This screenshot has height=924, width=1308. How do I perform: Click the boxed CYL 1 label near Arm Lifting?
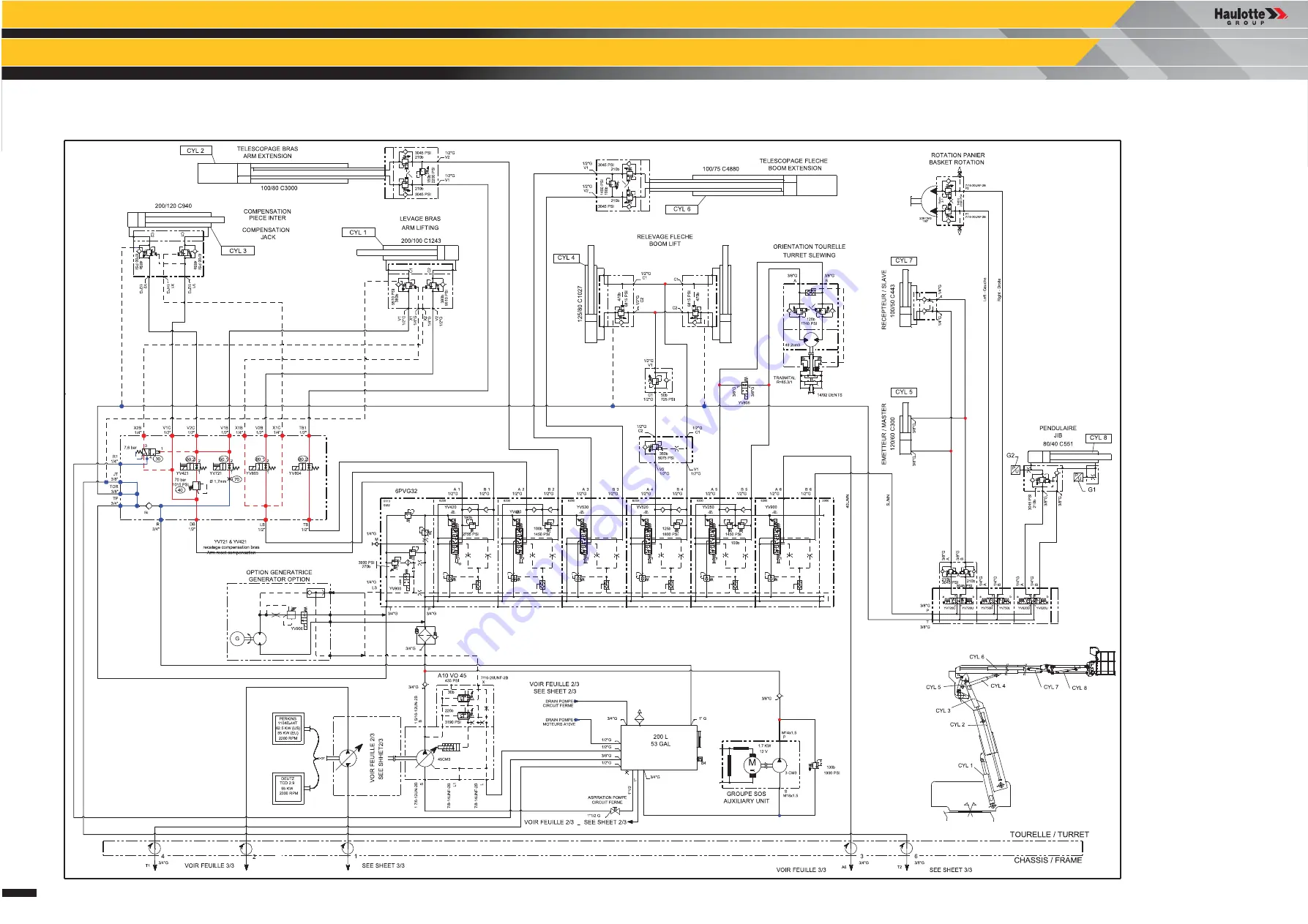[x=359, y=233]
